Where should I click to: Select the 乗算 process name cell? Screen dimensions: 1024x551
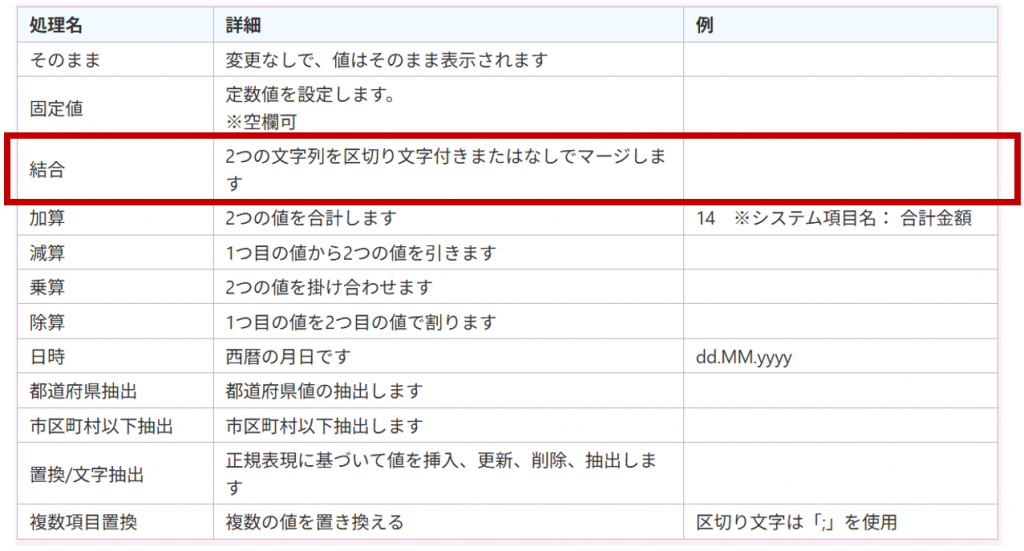pyautogui.click(x=115, y=287)
